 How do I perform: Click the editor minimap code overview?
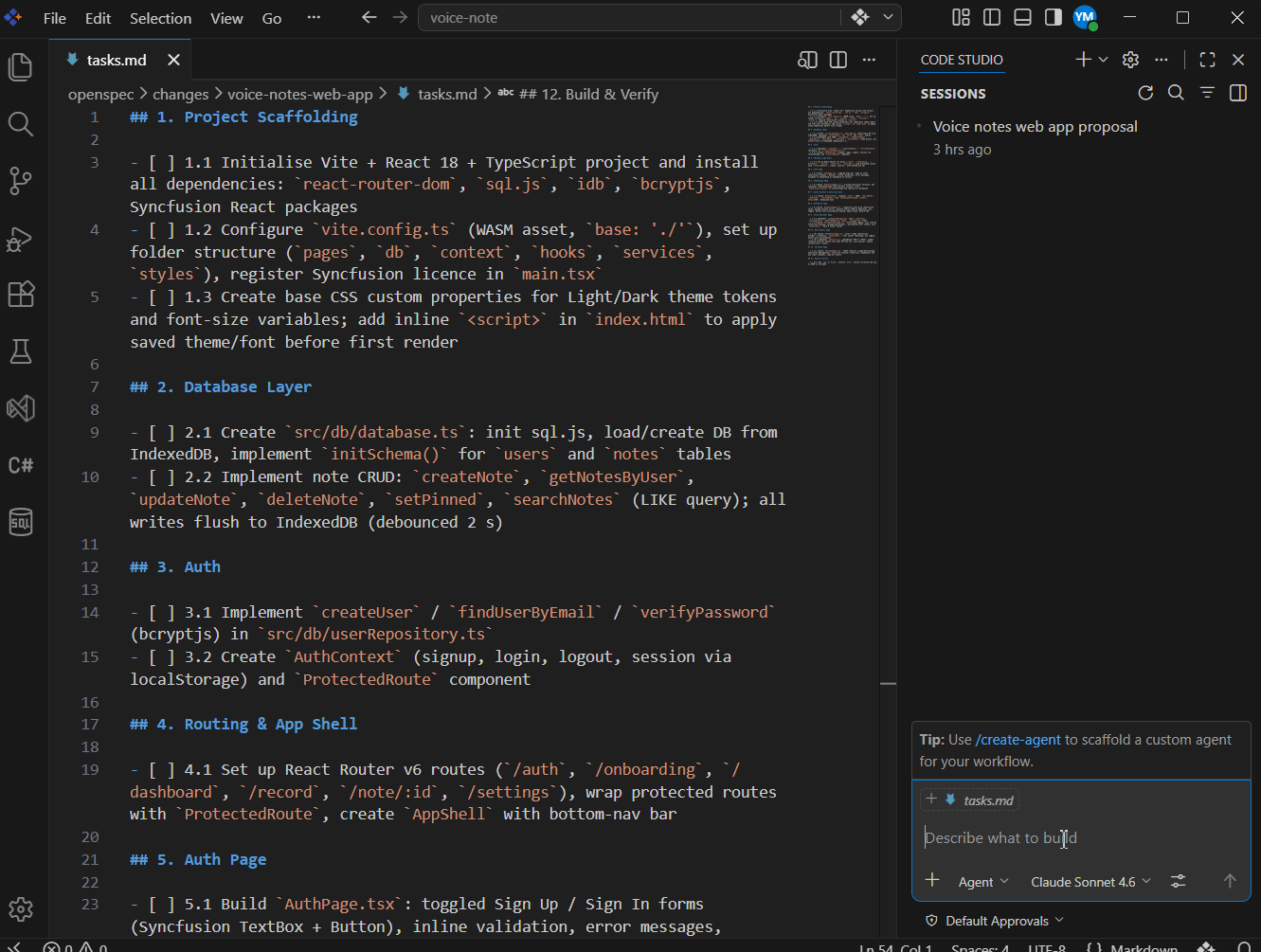point(841,186)
